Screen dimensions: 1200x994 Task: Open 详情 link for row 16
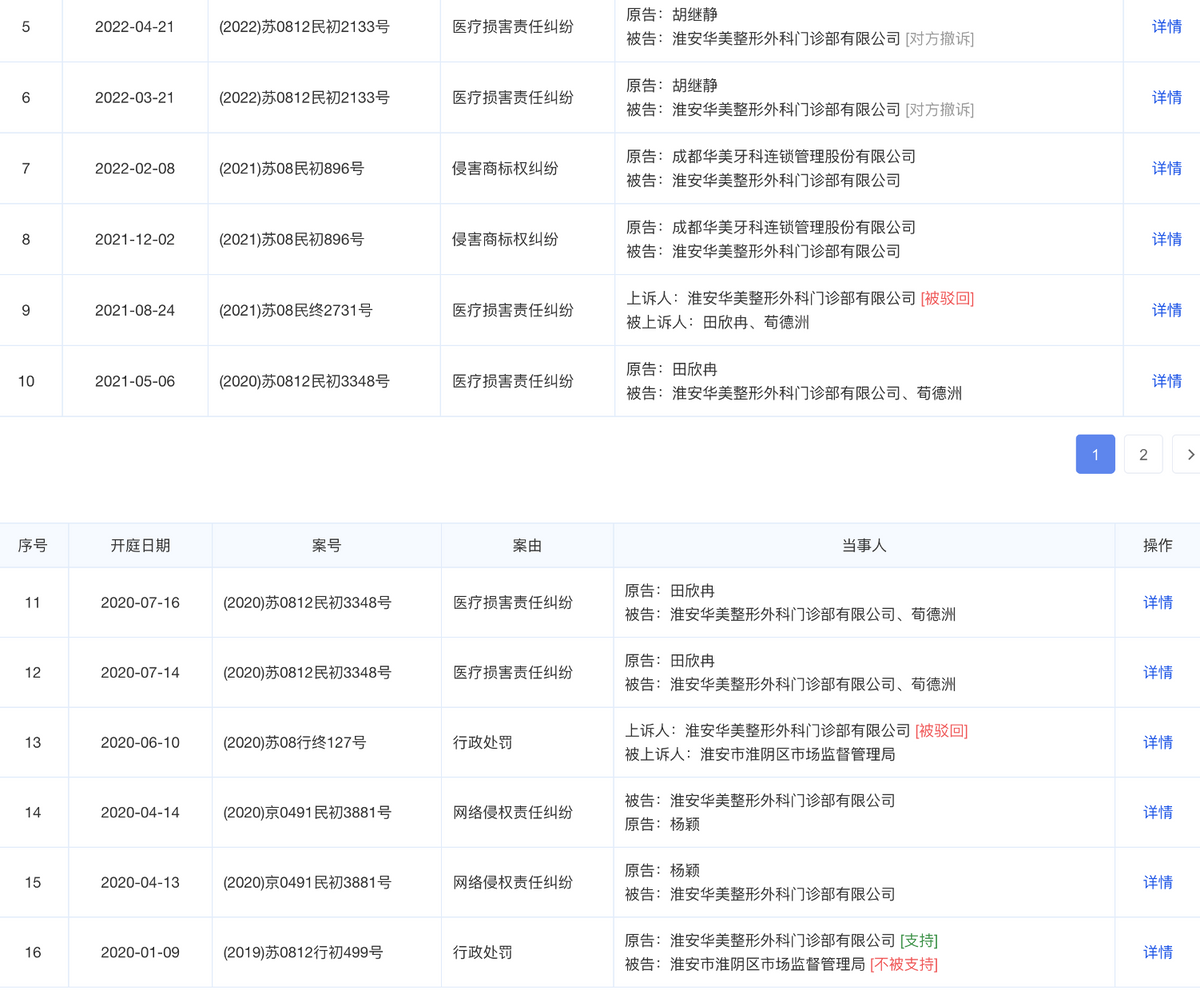pos(1158,952)
